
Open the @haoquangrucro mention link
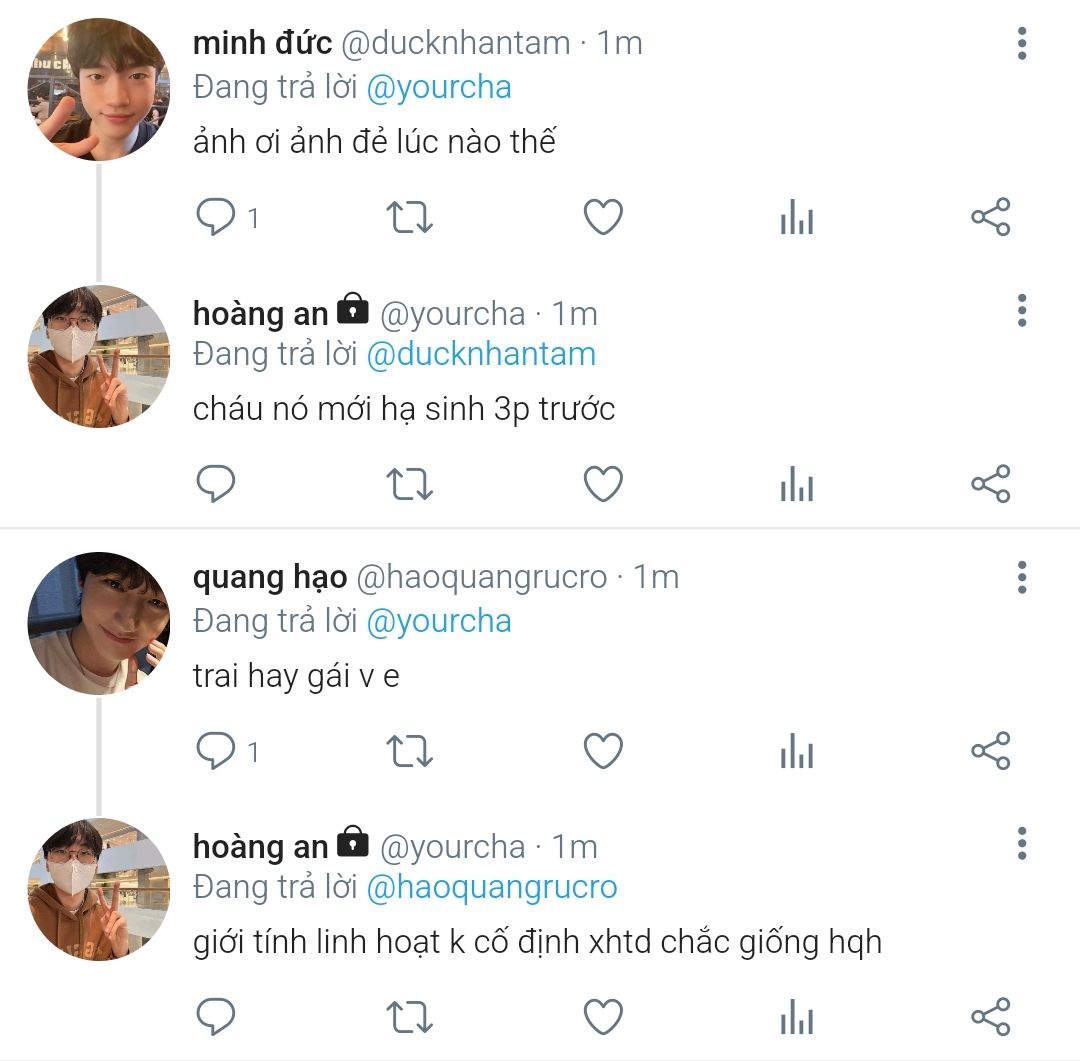(492, 888)
